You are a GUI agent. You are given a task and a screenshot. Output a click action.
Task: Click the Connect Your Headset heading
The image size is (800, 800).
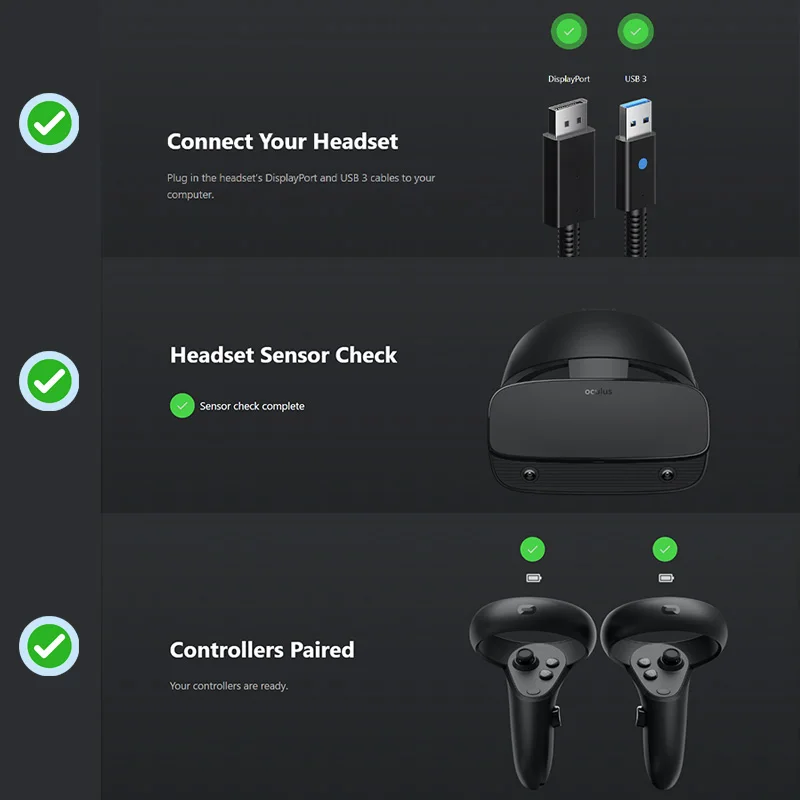click(282, 141)
